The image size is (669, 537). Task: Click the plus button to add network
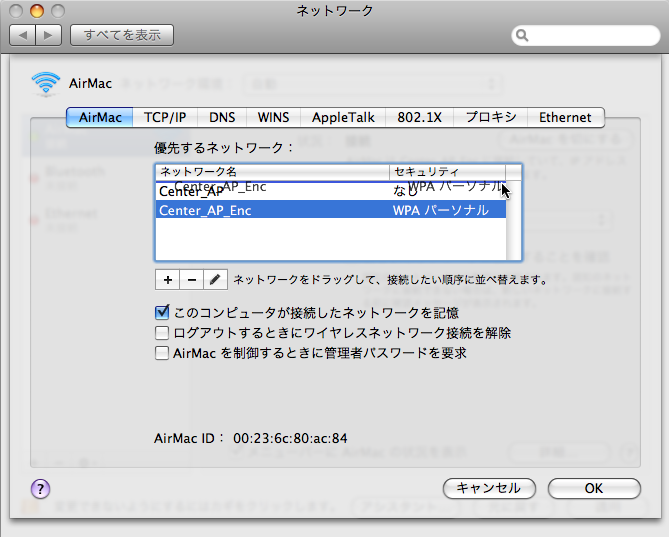[167, 280]
